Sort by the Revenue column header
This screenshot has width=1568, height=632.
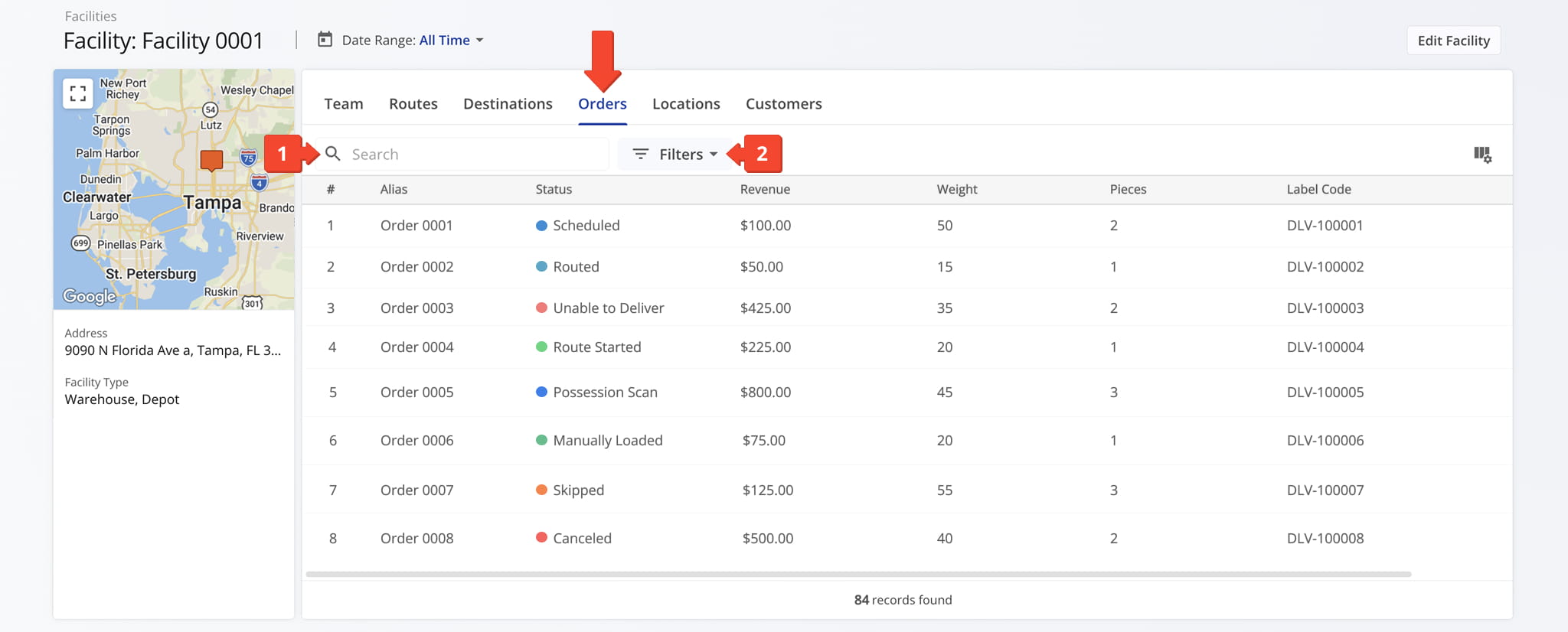(765, 190)
